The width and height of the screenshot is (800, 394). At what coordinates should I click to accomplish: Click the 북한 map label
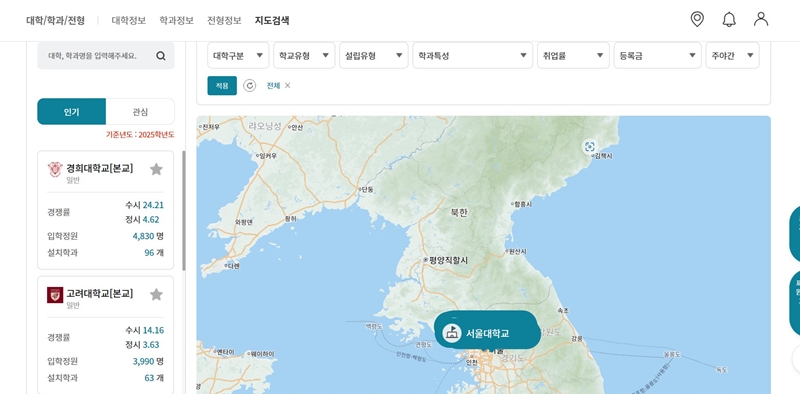click(458, 213)
